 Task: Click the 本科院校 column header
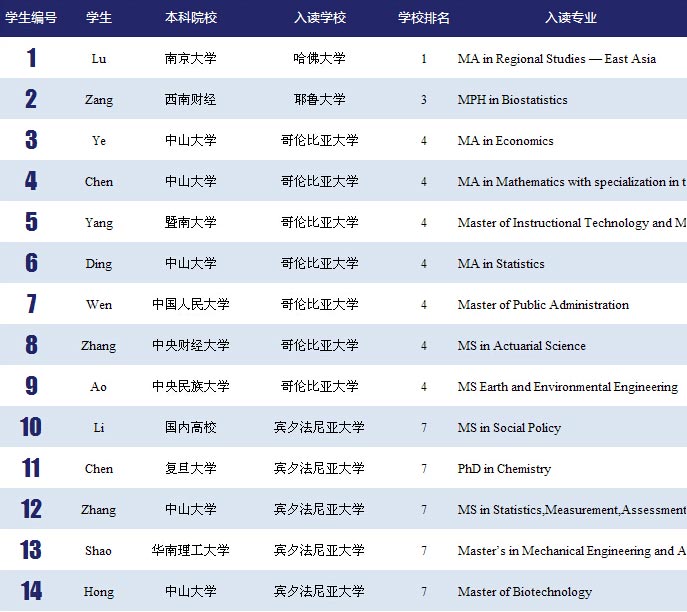[191, 18]
